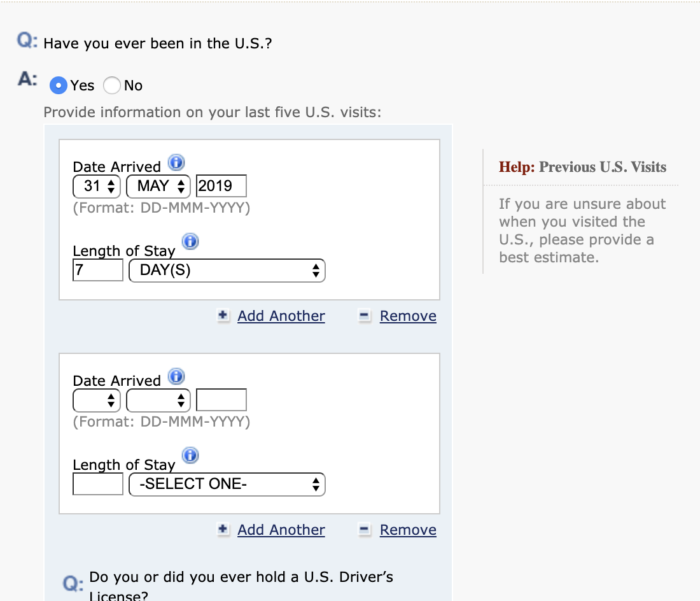The image size is (700, 601).
Task: Click info icon beside second Length of Stay
Action: [x=190, y=456]
